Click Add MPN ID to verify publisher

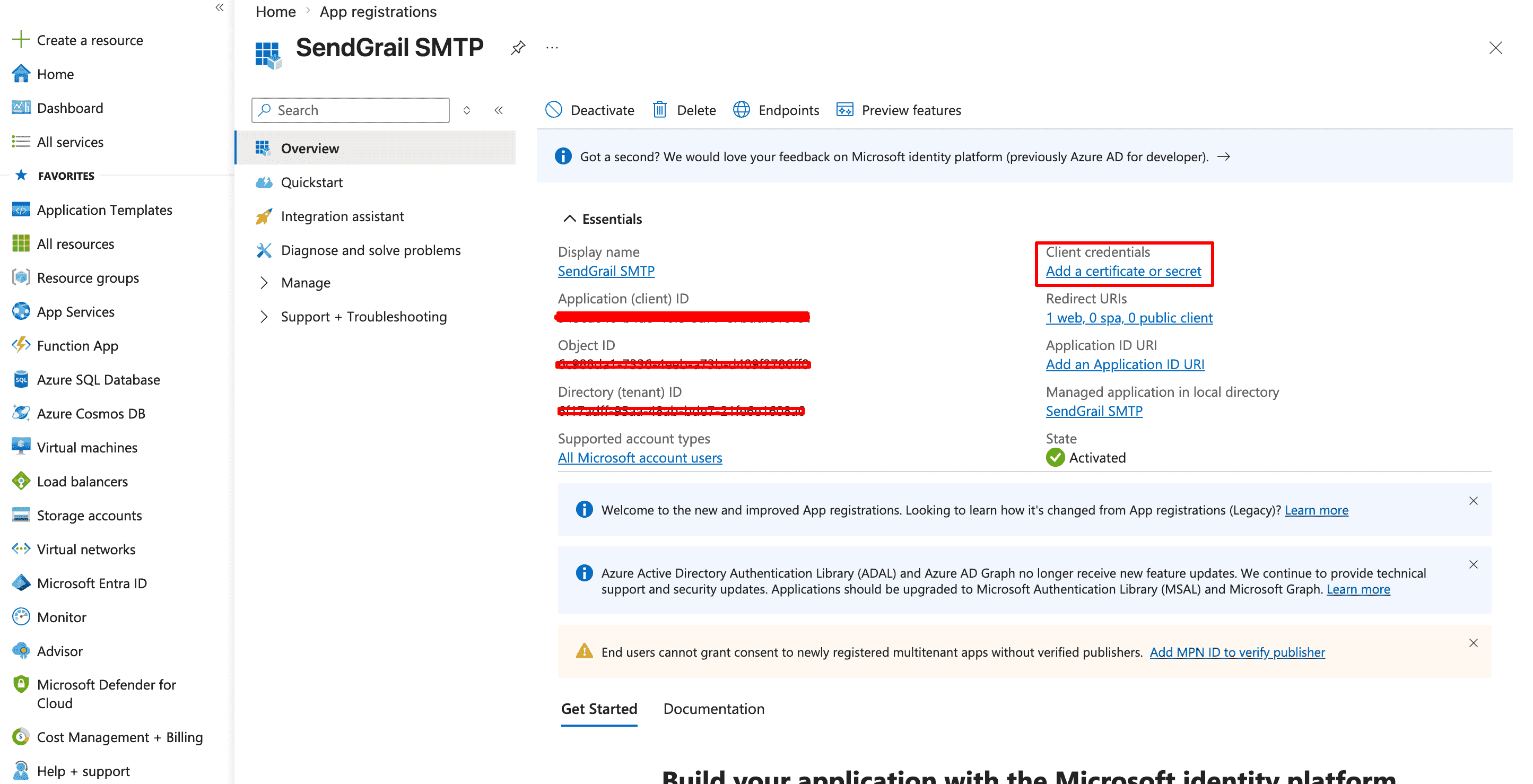click(1237, 652)
